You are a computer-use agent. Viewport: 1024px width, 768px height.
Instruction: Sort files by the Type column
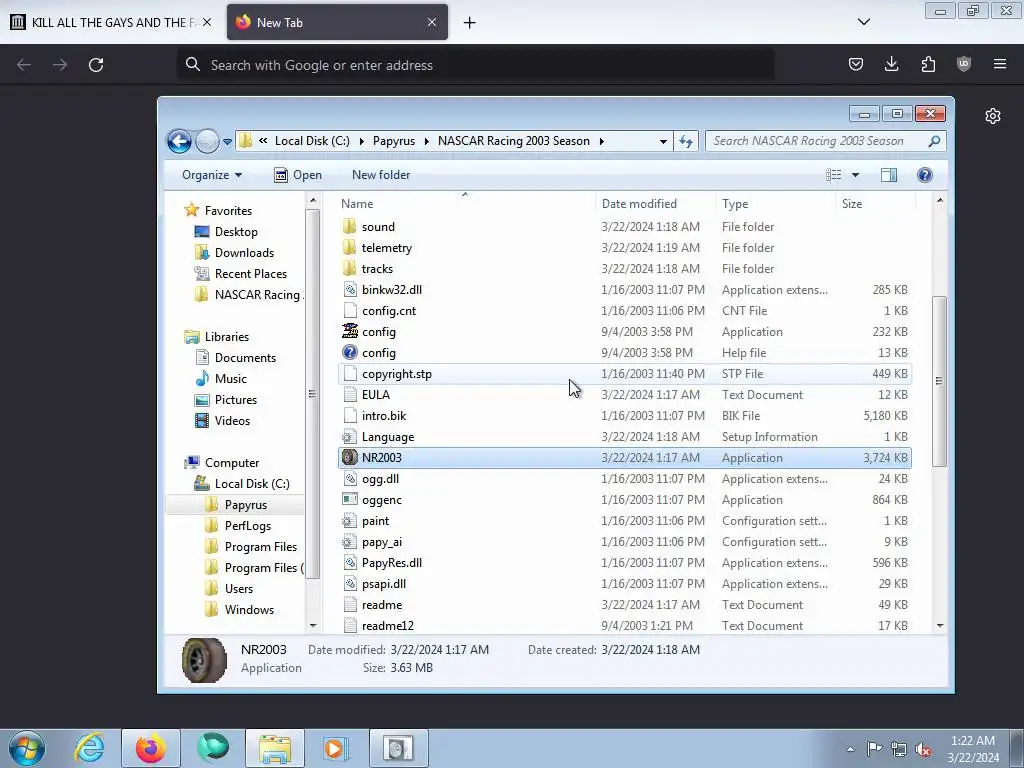click(x=775, y=204)
